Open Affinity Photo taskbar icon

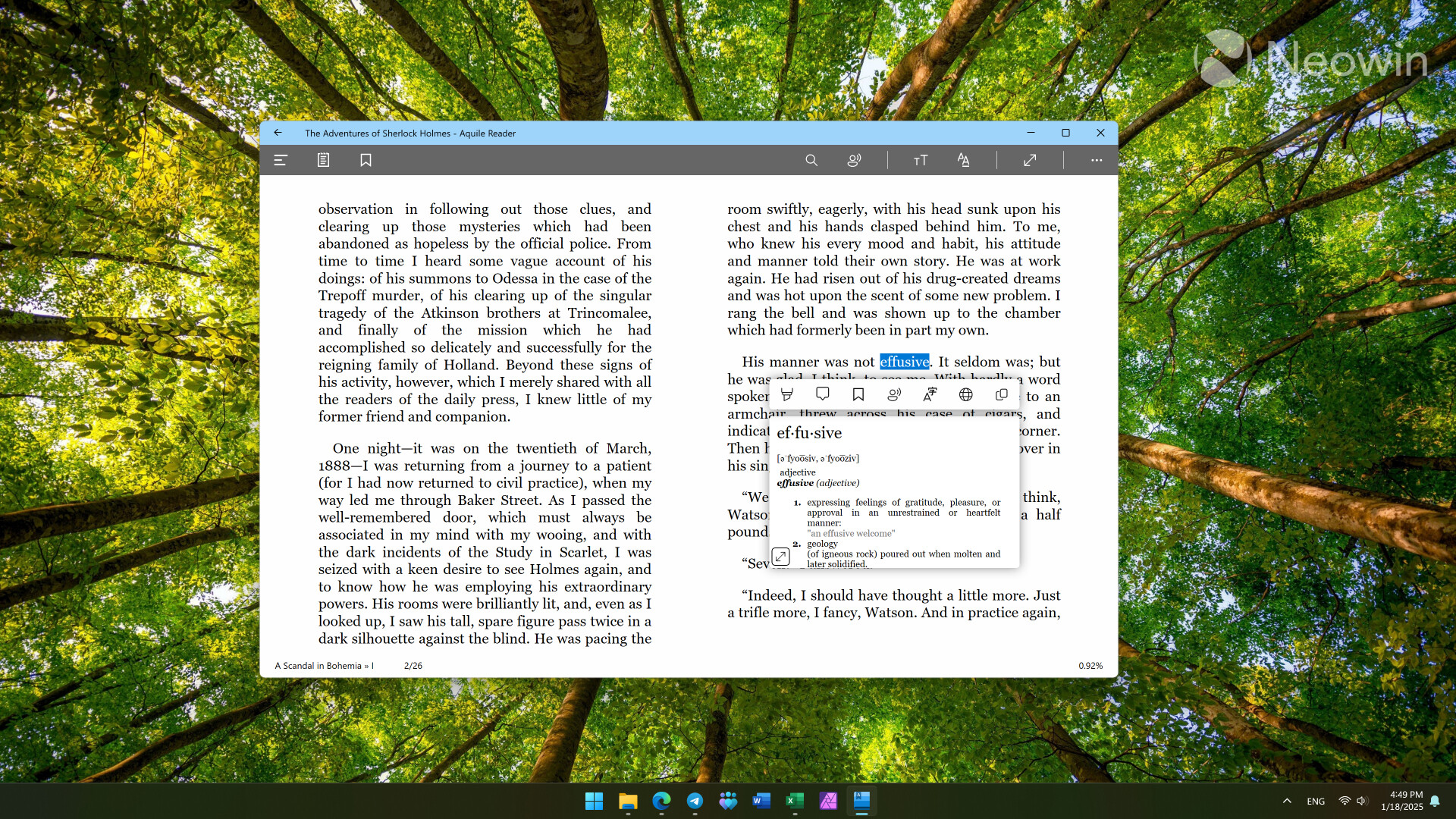click(x=828, y=801)
